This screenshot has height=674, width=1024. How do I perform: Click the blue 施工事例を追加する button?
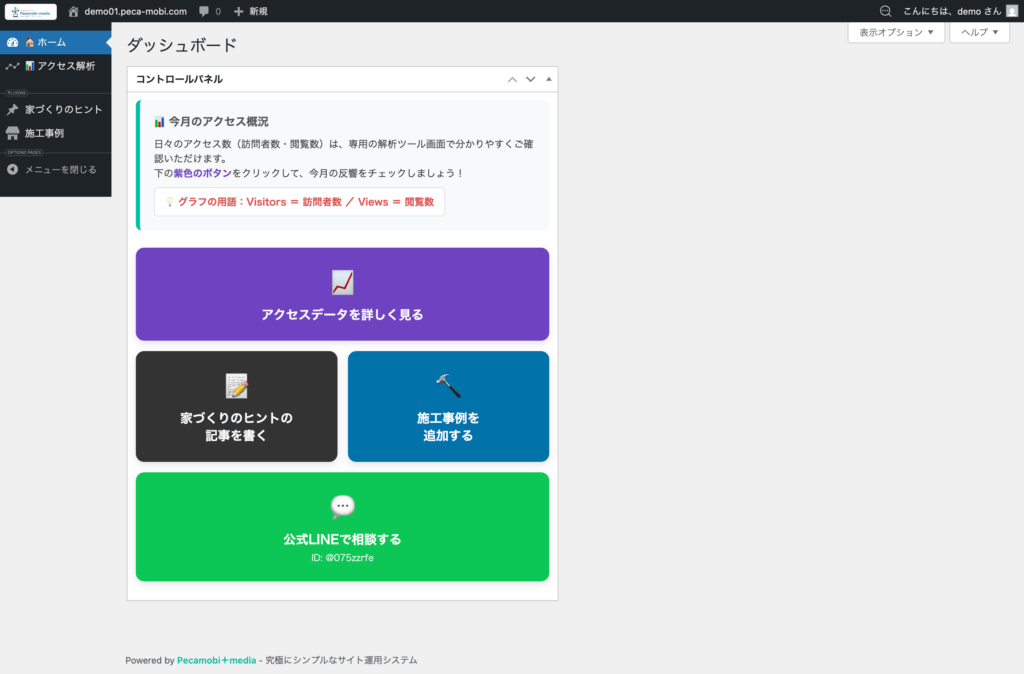(448, 406)
